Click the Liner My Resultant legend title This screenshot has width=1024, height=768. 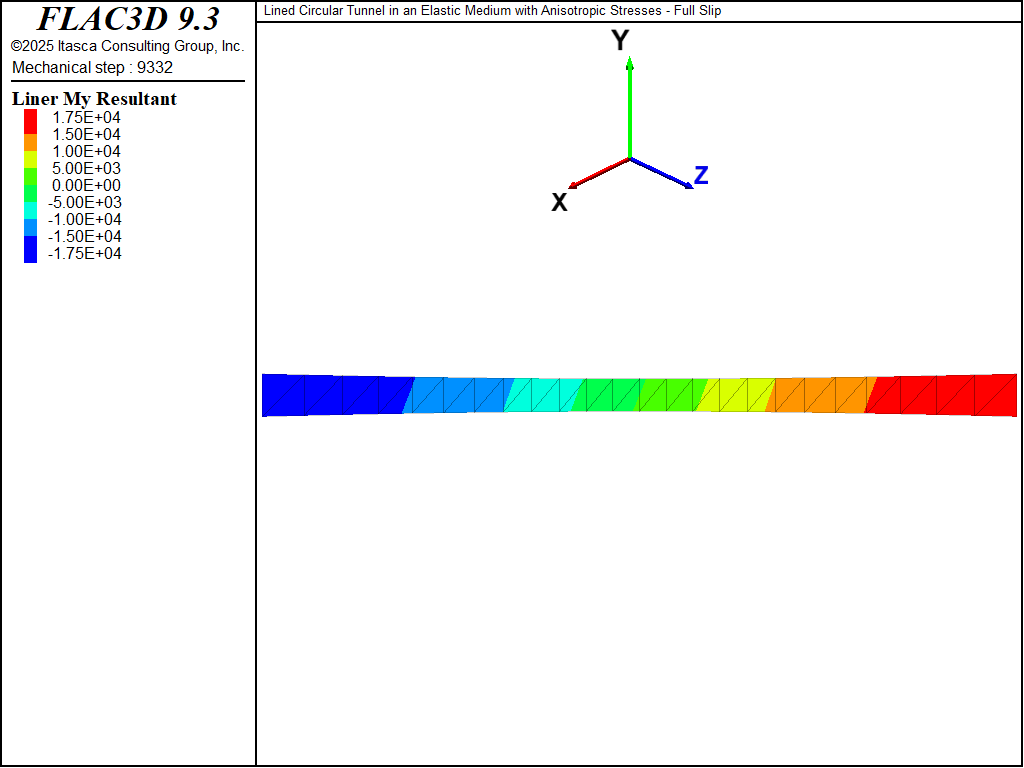[x=94, y=99]
